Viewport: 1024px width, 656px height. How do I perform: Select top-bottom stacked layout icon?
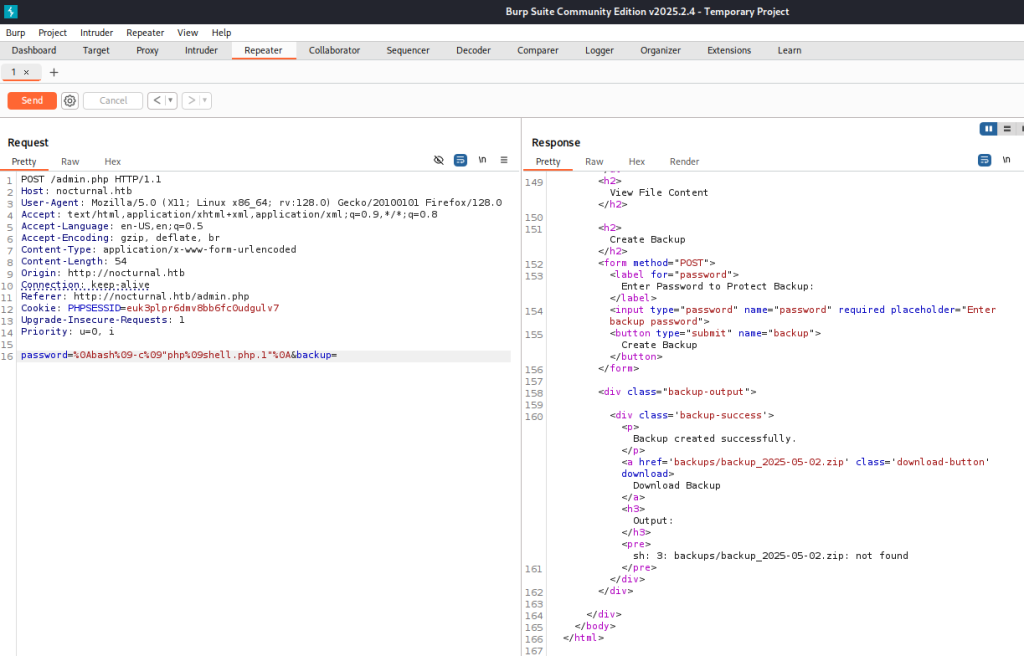[1007, 129]
